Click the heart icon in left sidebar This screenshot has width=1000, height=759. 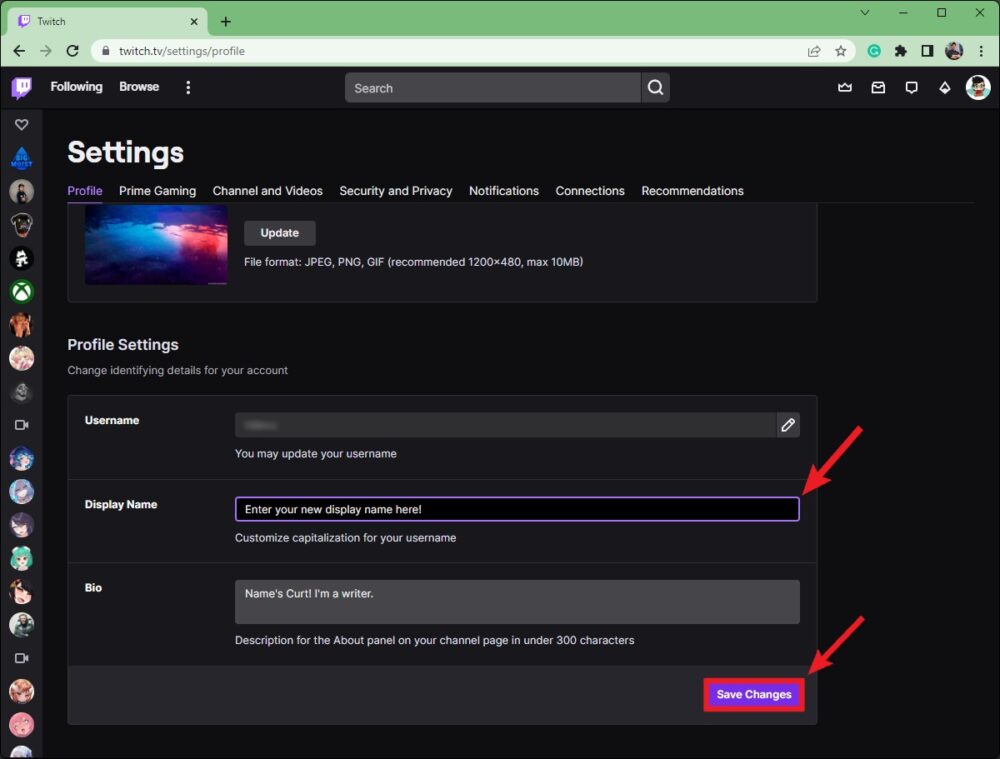22,125
